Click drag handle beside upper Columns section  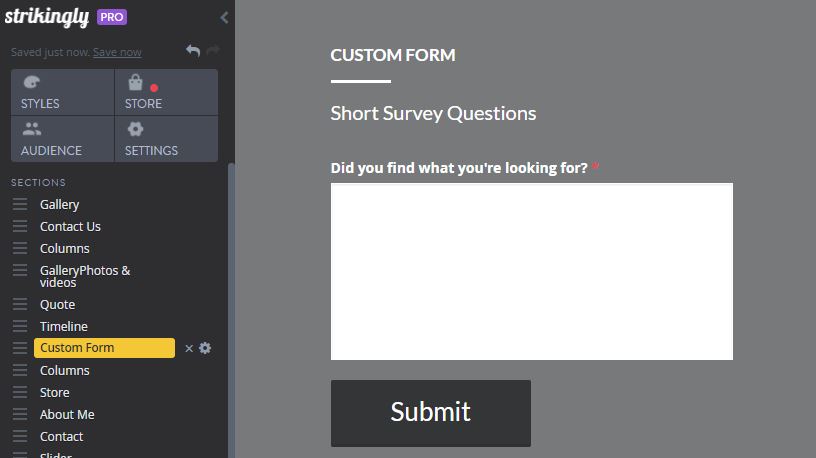pyautogui.click(x=20, y=248)
